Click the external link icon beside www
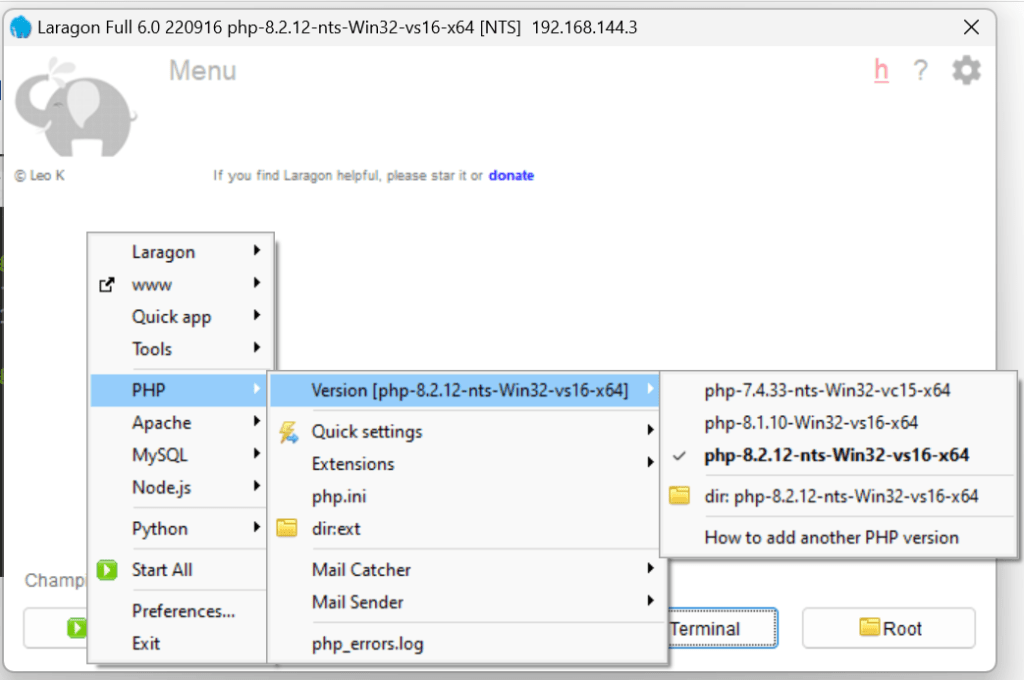1024x680 pixels. click(106, 285)
